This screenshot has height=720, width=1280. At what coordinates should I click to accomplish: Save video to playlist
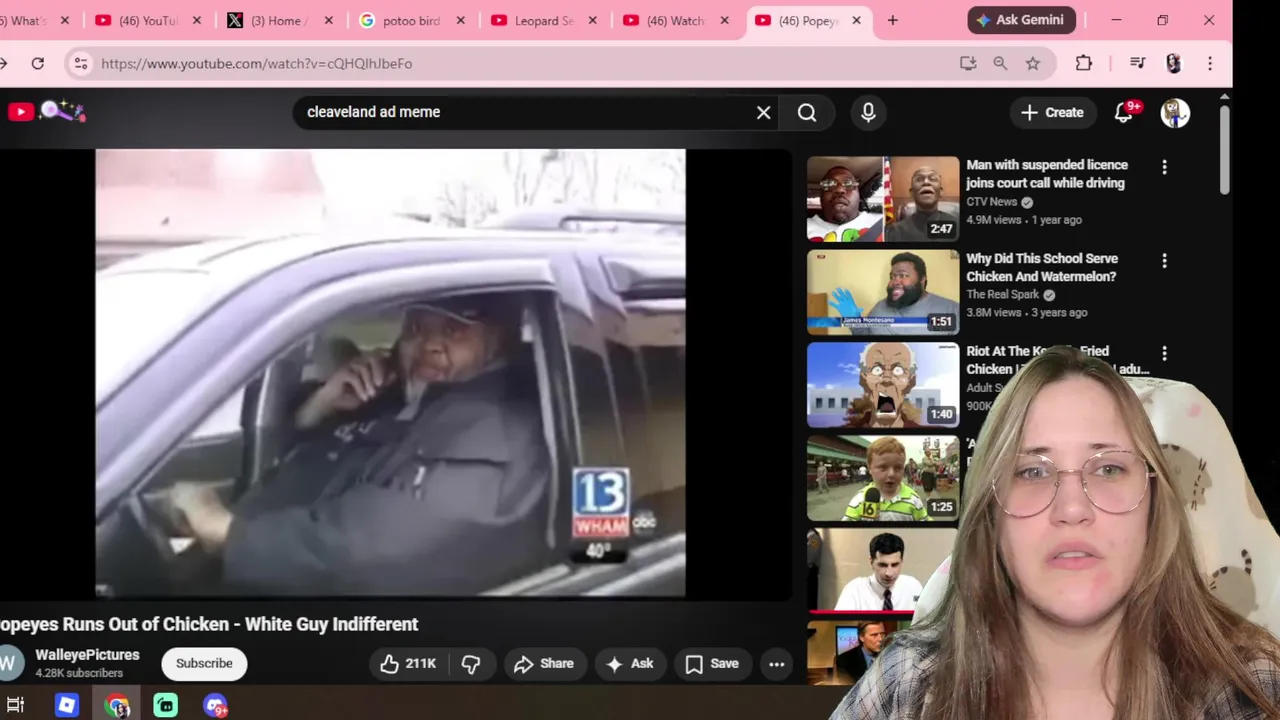(x=712, y=663)
